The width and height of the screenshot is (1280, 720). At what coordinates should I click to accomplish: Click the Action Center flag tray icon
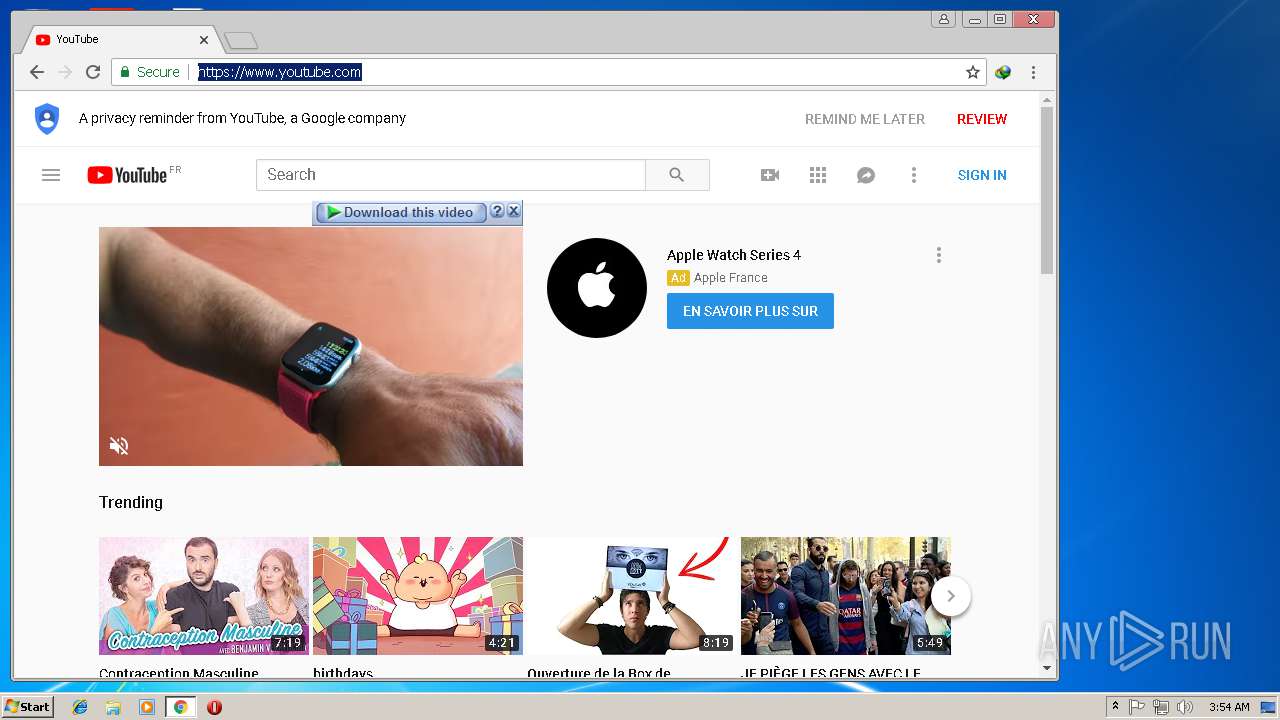[x=1137, y=707]
